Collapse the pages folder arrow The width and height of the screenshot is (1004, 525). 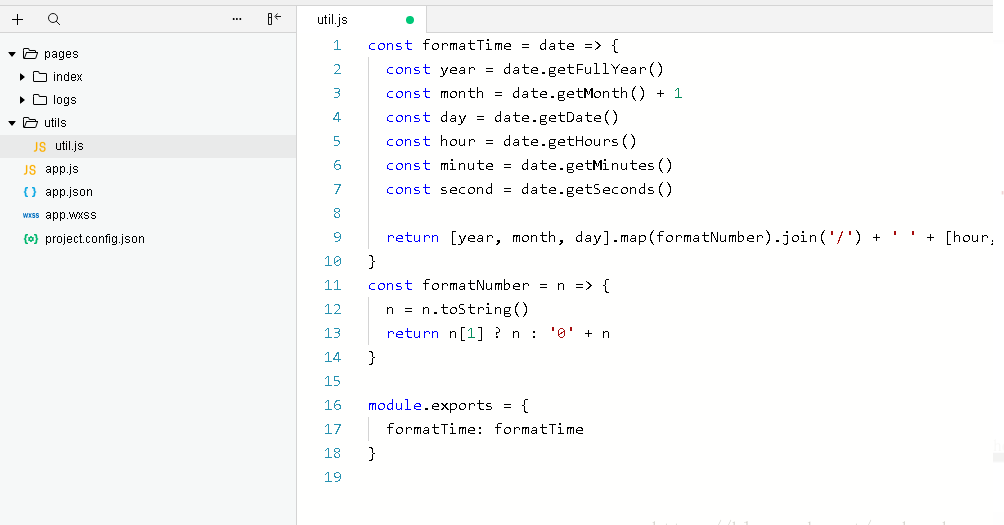[12, 54]
